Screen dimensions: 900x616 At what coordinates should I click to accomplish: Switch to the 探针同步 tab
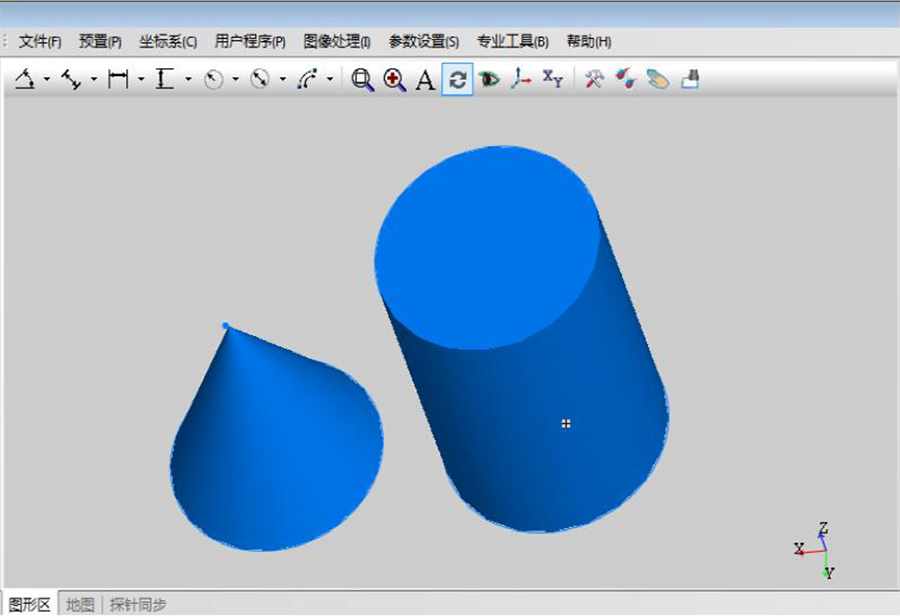[x=138, y=605]
